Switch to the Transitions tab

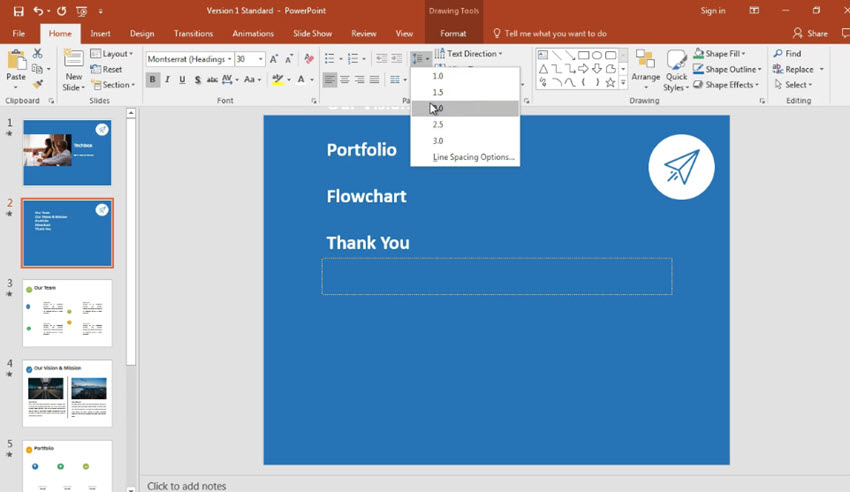(x=193, y=33)
